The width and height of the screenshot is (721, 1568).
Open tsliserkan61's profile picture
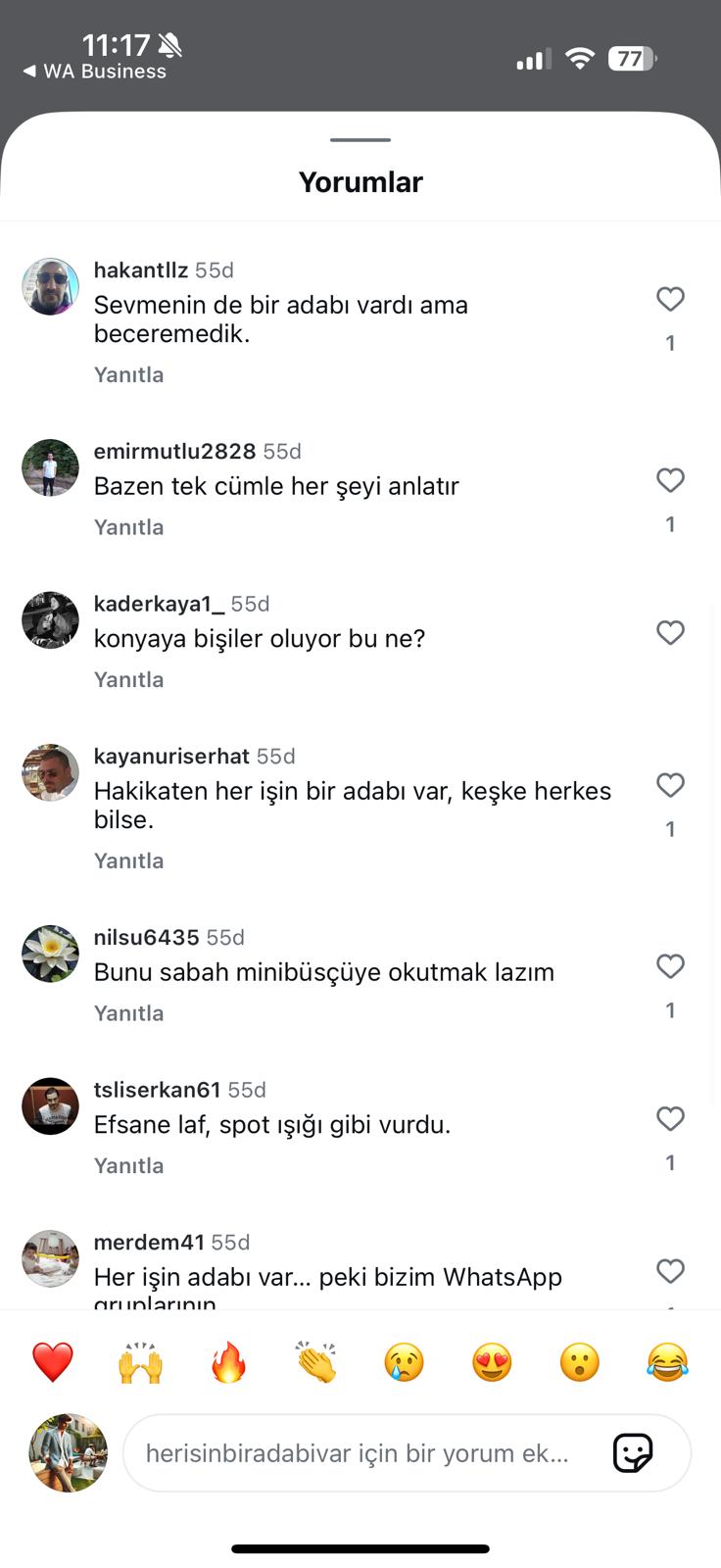[50, 1106]
